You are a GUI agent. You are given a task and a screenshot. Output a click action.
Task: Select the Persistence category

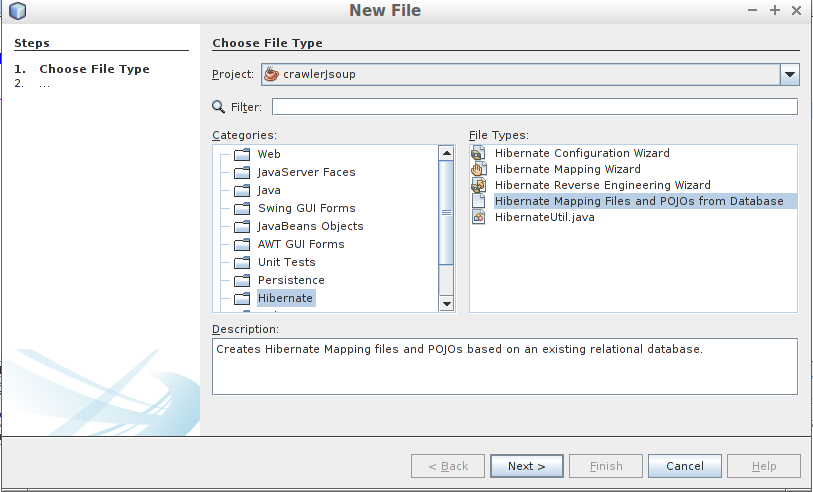(291, 280)
